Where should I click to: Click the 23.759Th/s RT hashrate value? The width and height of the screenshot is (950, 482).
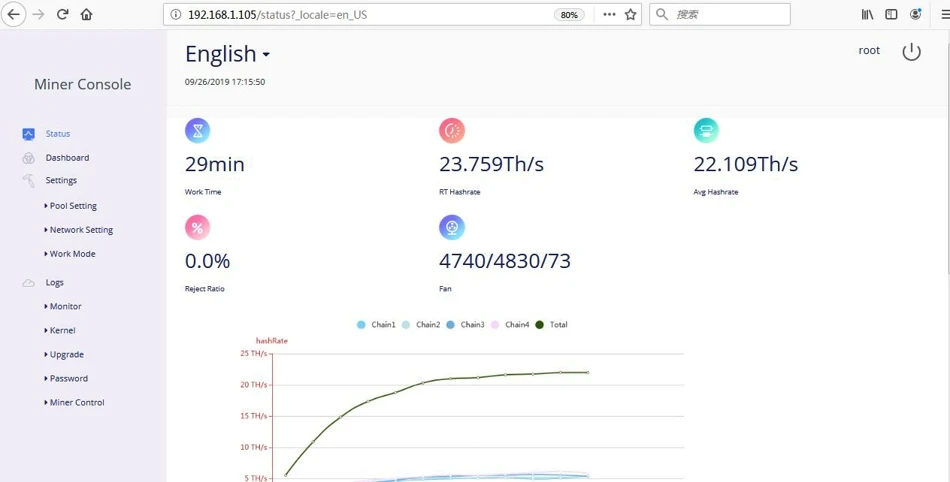[x=491, y=164]
